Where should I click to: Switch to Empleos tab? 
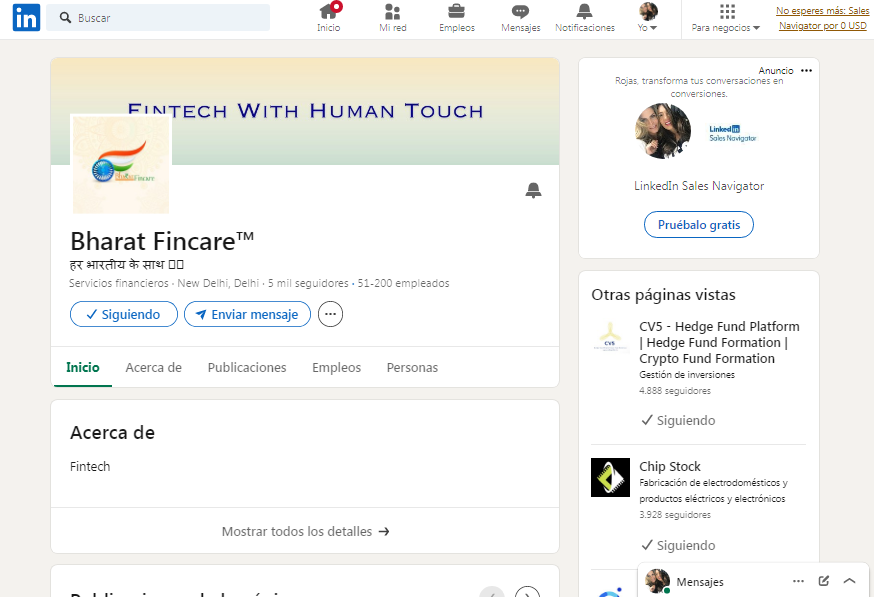(x=337, y=367)
